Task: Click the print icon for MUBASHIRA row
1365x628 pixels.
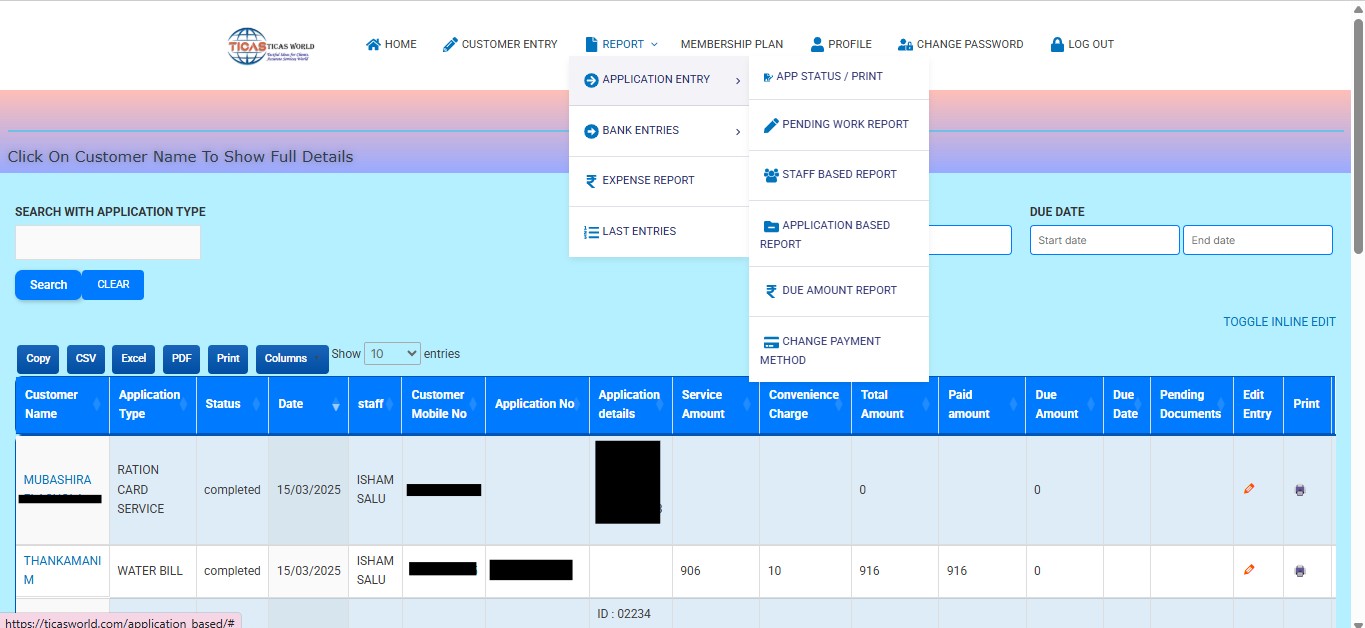Action: click(1300, 490)
